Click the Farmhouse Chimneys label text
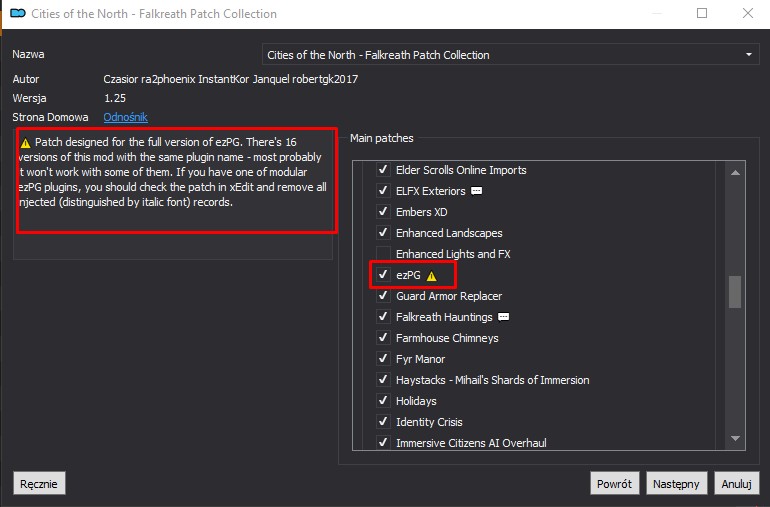This screenshot has height=507, width=770. [x=447, y=338]
